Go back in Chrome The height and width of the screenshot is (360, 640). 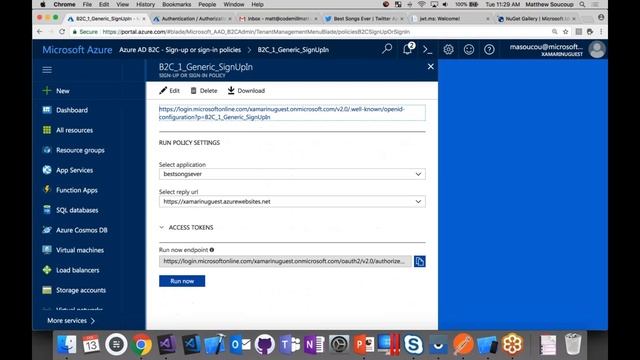click(x=40, y=31)
